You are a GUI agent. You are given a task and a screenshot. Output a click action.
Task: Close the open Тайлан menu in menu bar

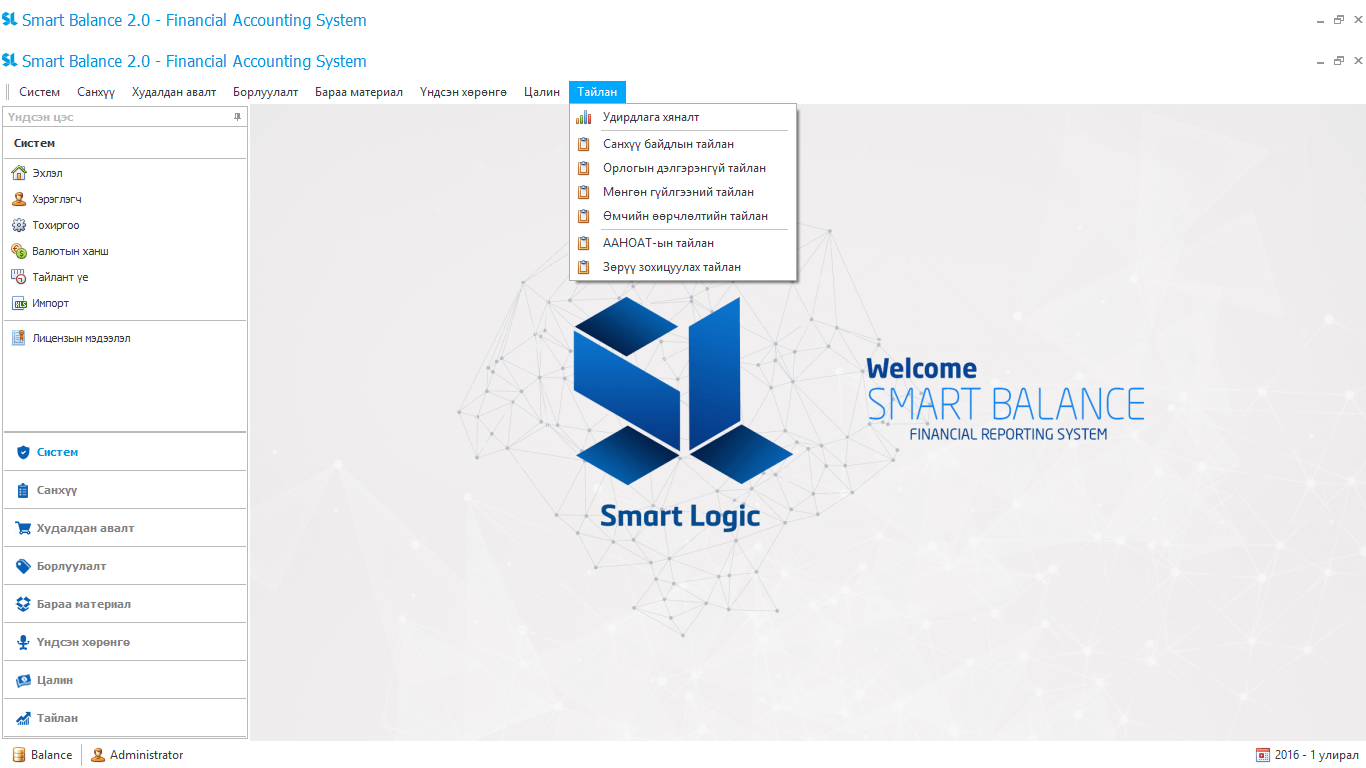pyautogui.click(x=597, y=92)
